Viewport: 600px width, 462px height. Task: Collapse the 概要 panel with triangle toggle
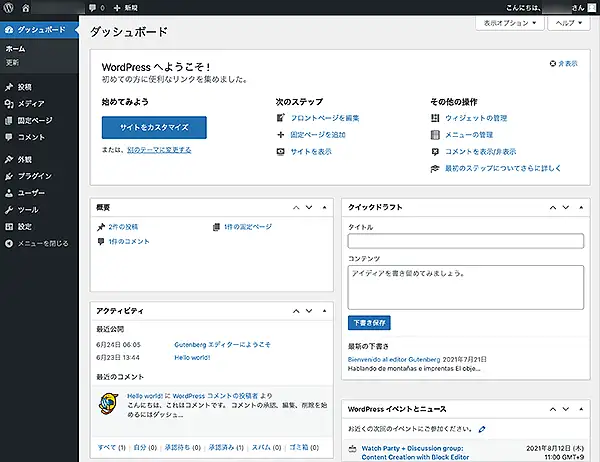324,207
